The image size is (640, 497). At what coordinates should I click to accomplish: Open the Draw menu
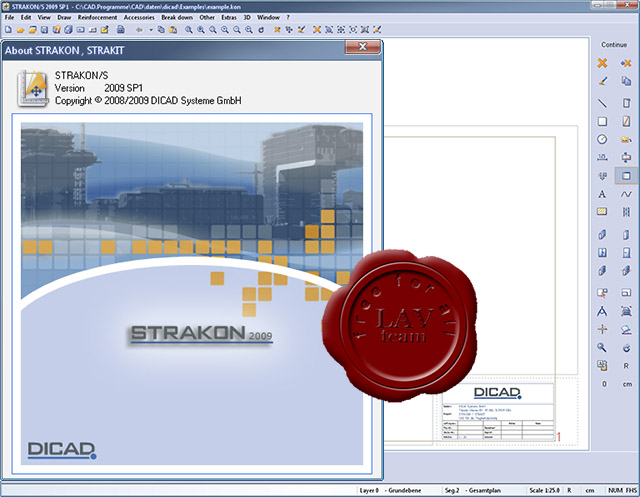click(64, 18)
